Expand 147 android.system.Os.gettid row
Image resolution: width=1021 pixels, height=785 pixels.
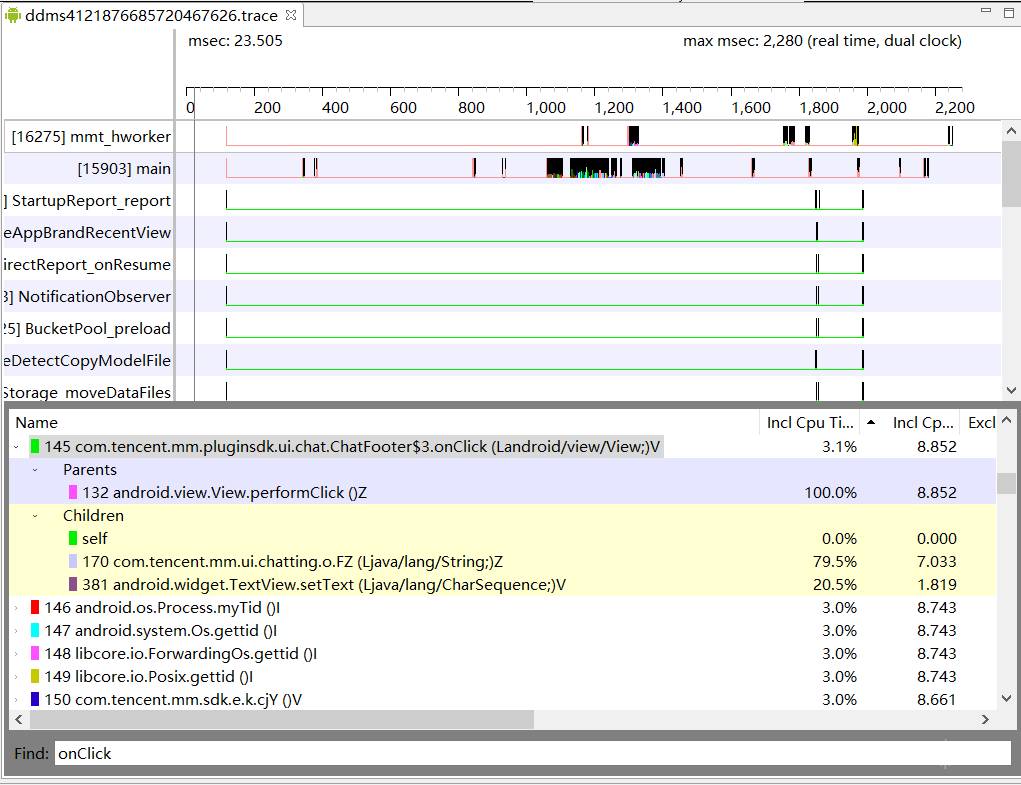[x=16, y=631]
